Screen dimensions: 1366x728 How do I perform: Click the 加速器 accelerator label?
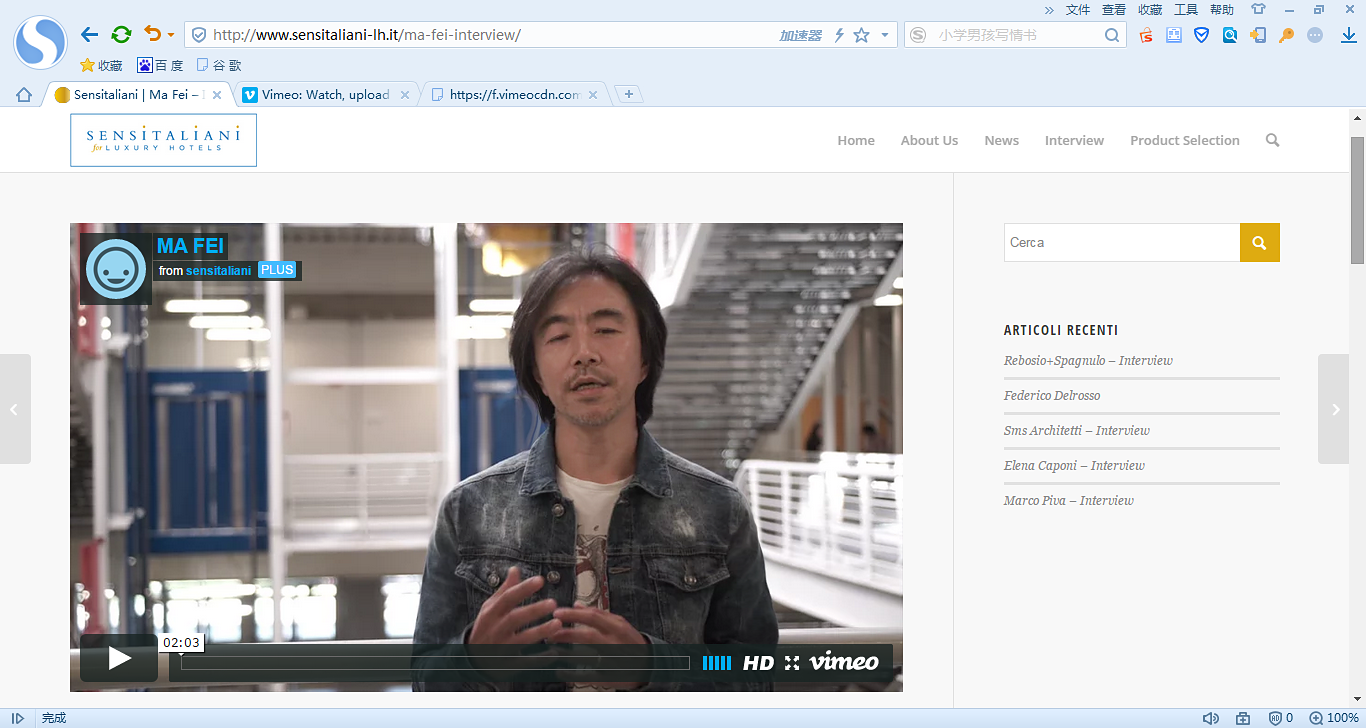tap(800, 35)
